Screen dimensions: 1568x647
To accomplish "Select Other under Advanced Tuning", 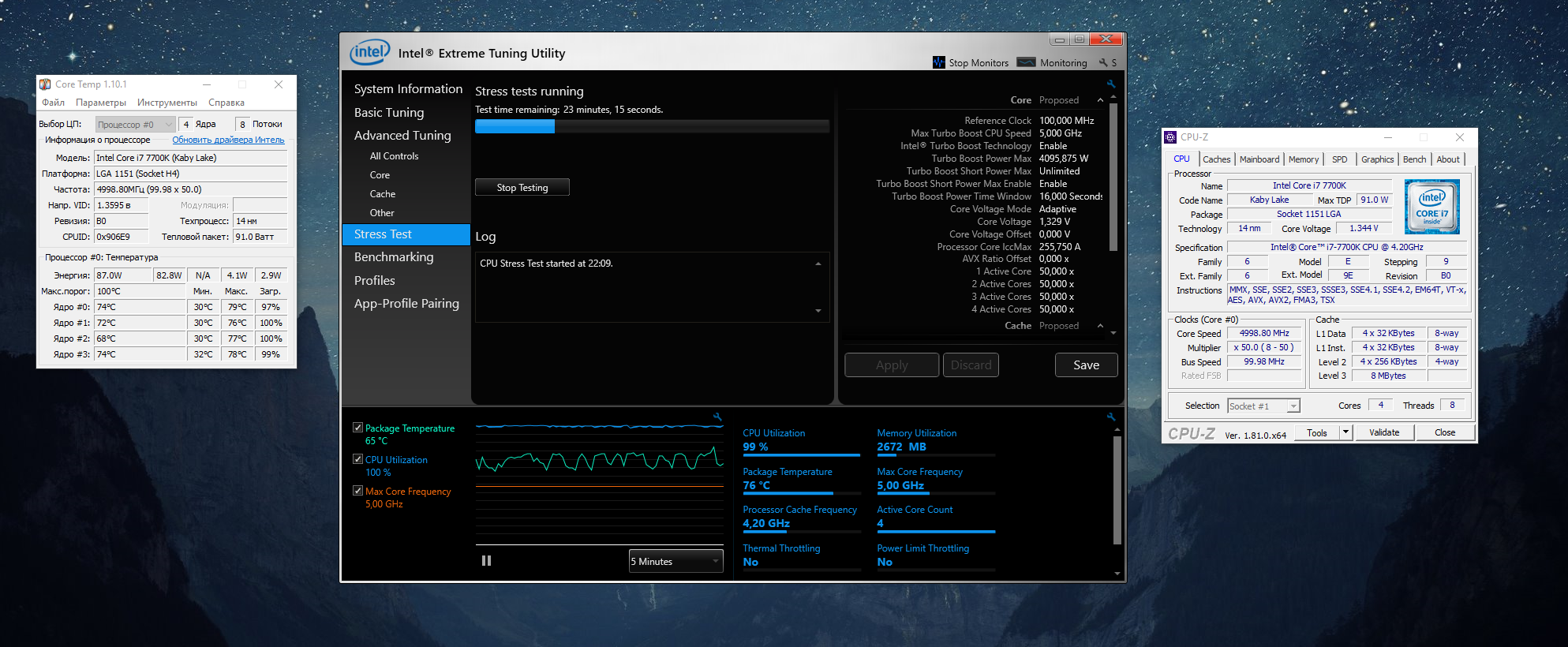I will 382,213.
